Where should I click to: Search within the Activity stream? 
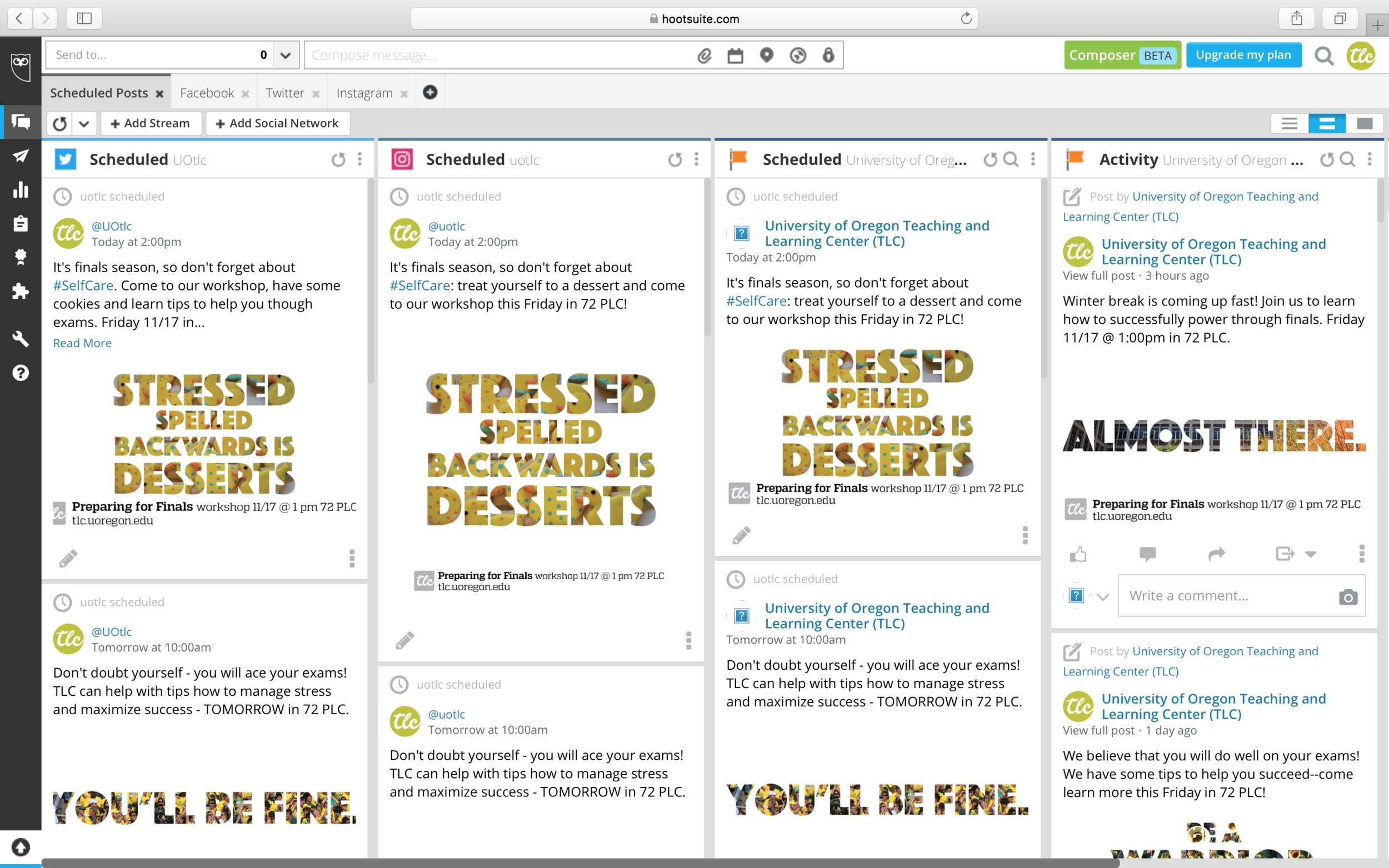[1347, 159]
